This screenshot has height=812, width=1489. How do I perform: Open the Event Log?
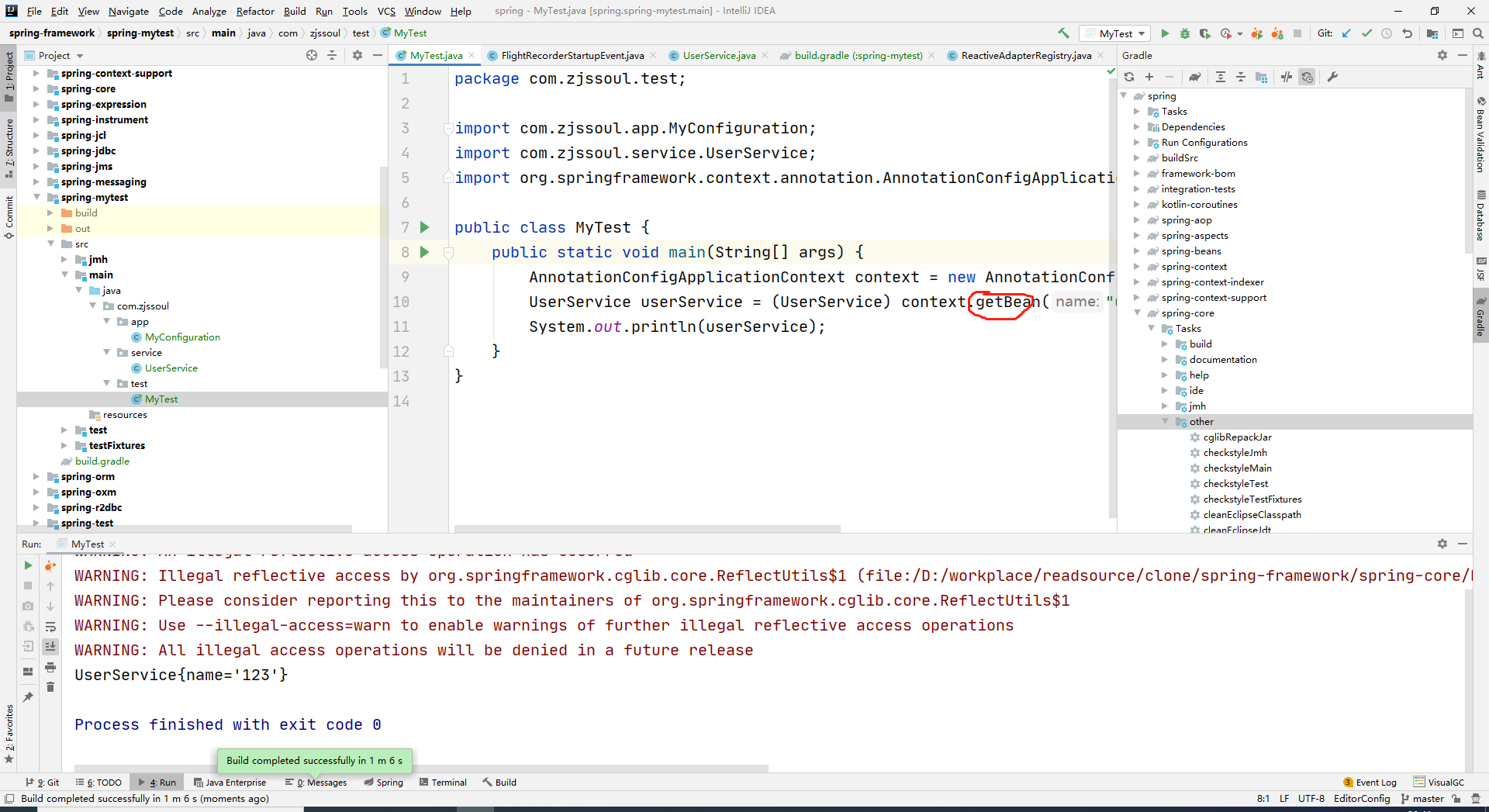pos(1370,782)
